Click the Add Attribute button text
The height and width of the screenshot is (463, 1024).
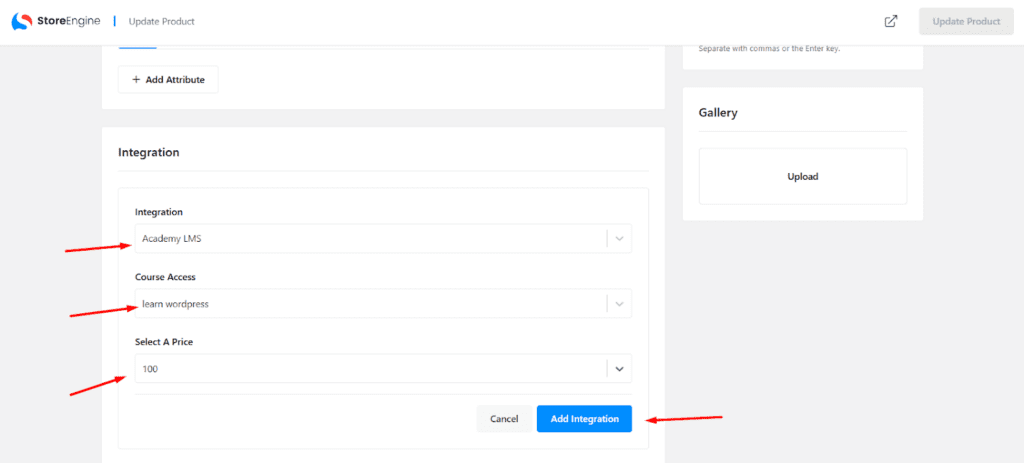(x=175, y=80)
